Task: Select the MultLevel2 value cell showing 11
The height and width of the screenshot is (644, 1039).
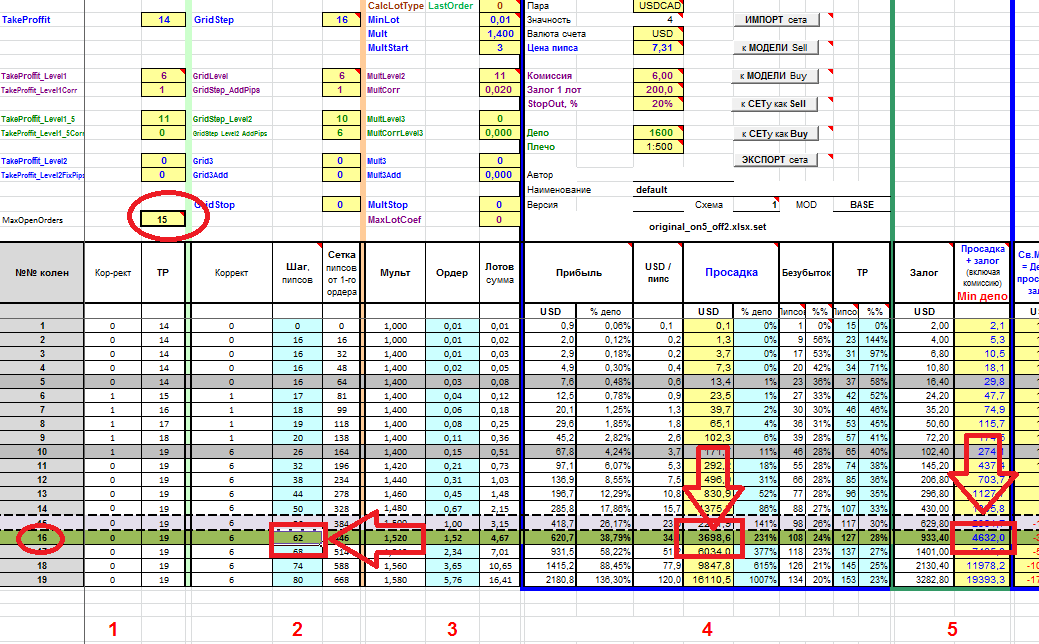Action: [500, 76]
